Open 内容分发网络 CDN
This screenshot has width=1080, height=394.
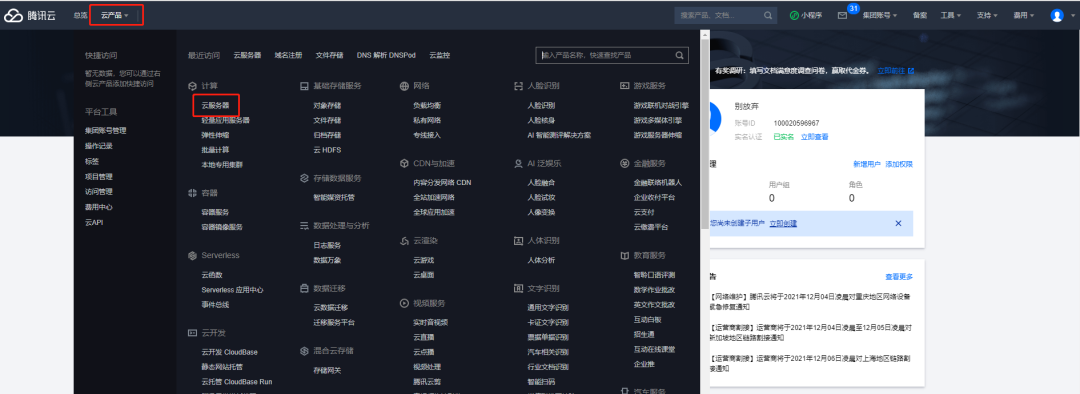pos(442,183)
